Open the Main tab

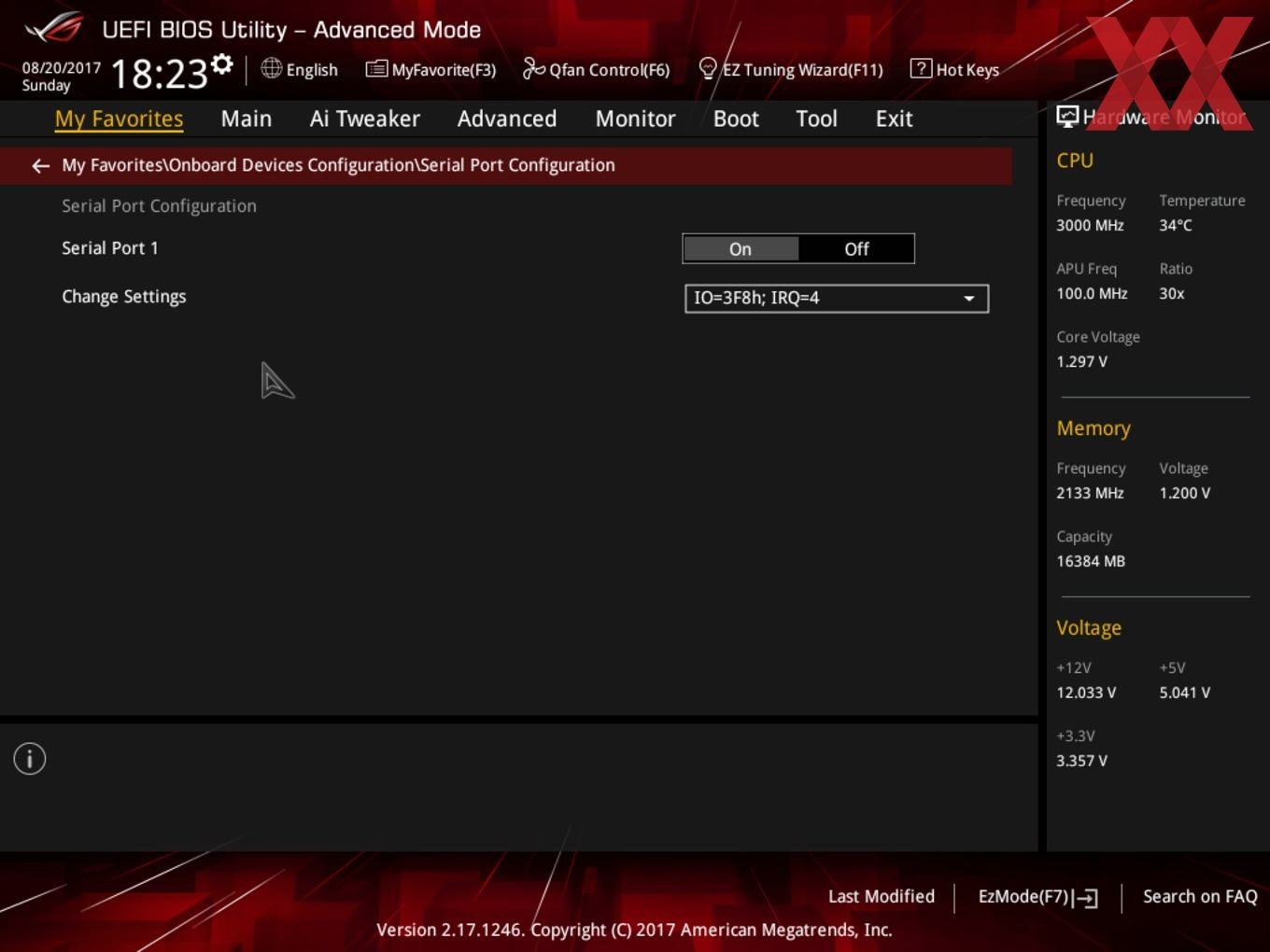[247, 119]
